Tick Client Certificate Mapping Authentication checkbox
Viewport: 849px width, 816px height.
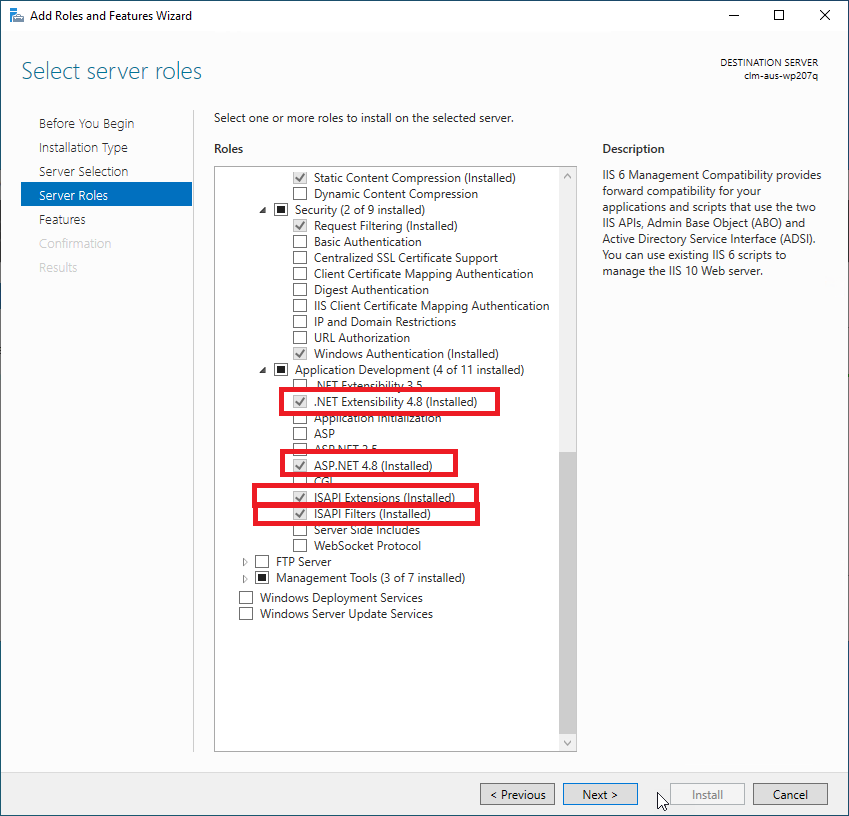coord(300,273)
